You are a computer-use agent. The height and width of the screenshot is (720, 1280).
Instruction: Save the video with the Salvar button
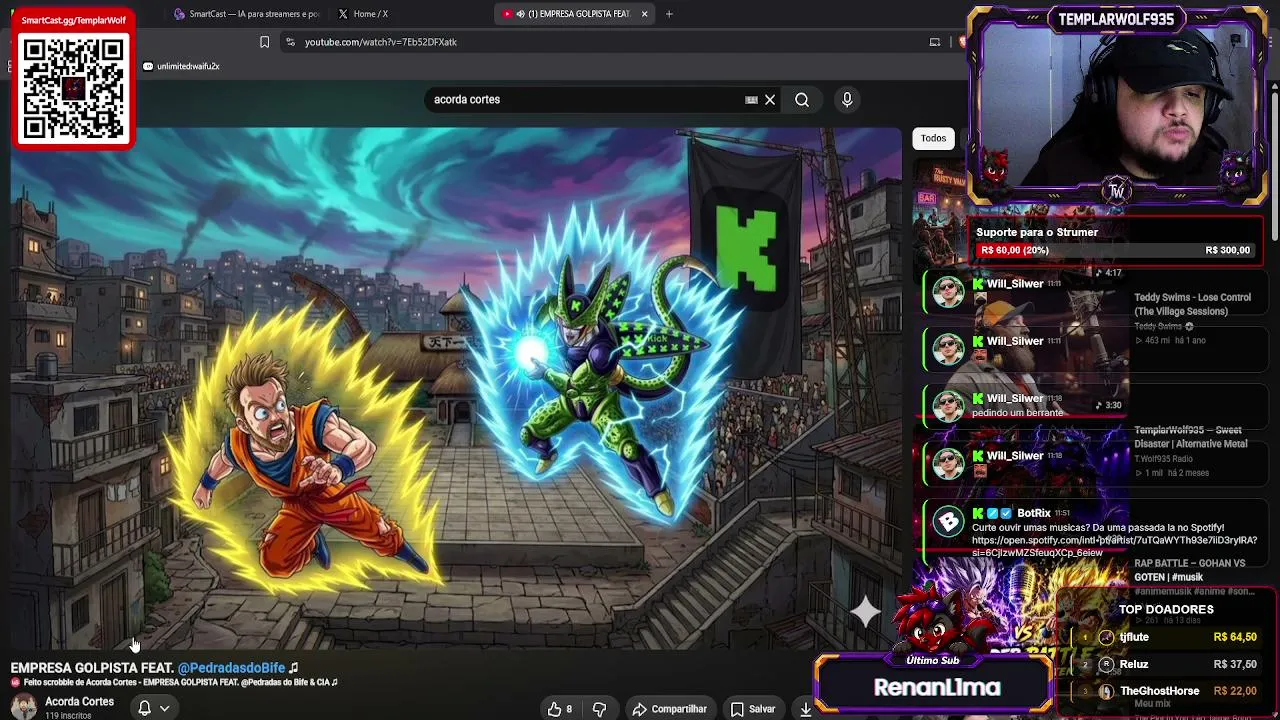click(x=753, y=709)
